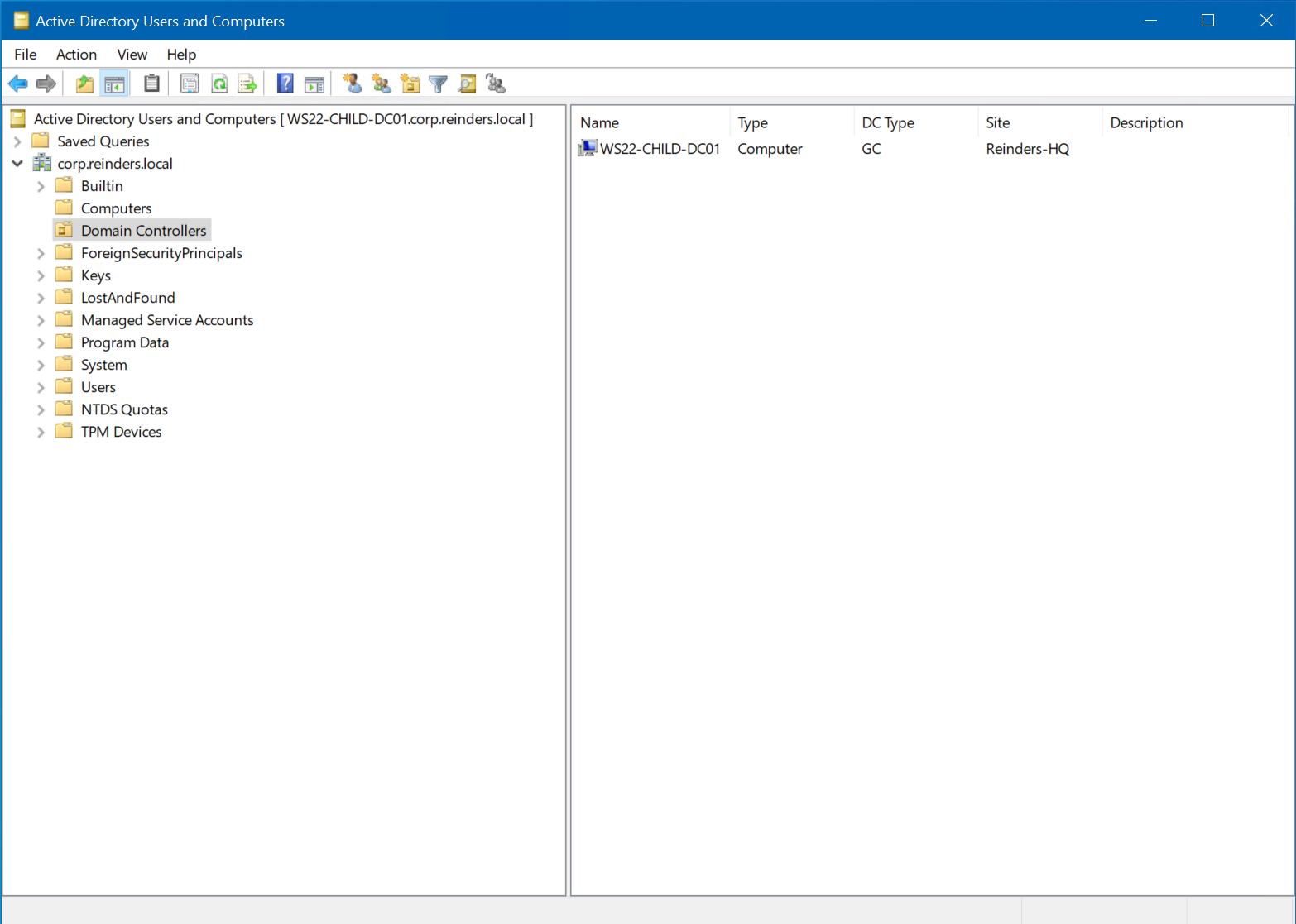Create a new user with toolbar icon
This screenshot has height=924, width=1296.
[x=353, y=84]
